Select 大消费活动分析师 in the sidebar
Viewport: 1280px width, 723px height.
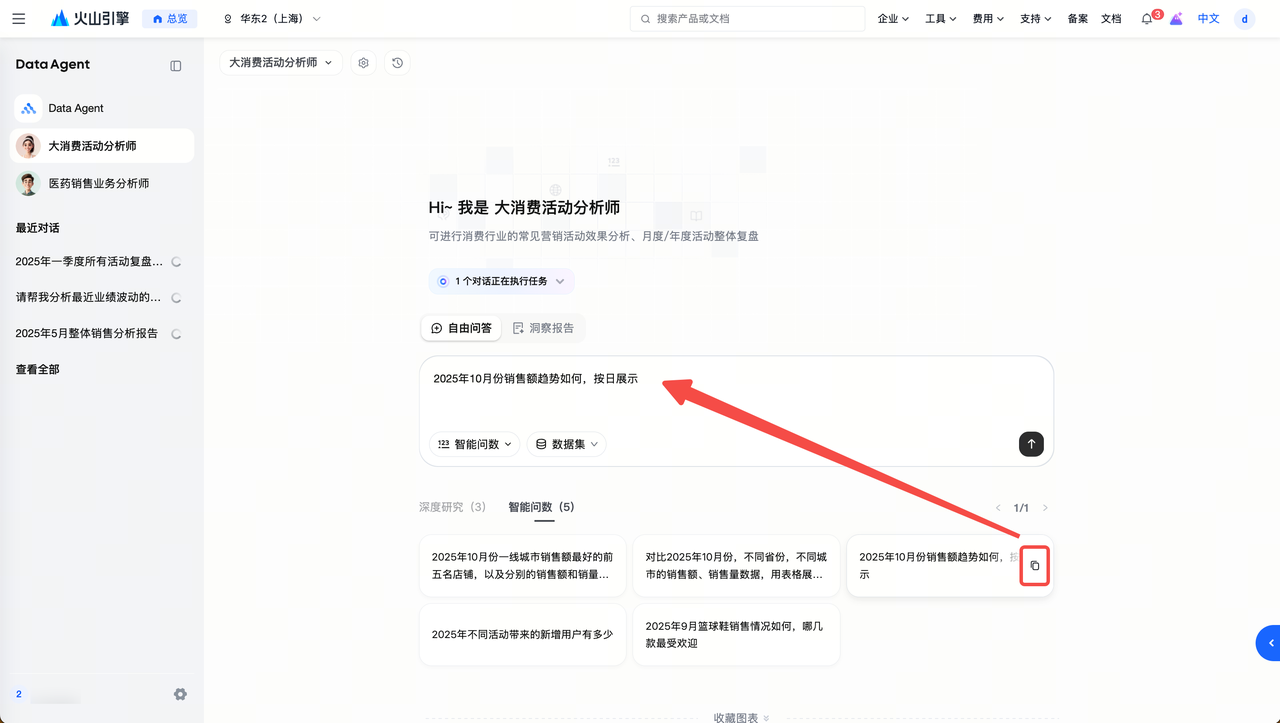pos(102,146)
